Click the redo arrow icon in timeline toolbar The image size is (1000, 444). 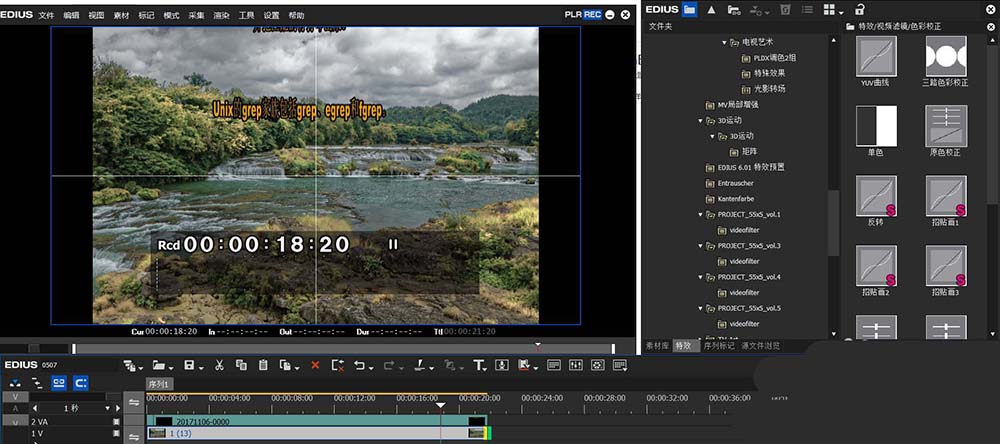point(388,365)
